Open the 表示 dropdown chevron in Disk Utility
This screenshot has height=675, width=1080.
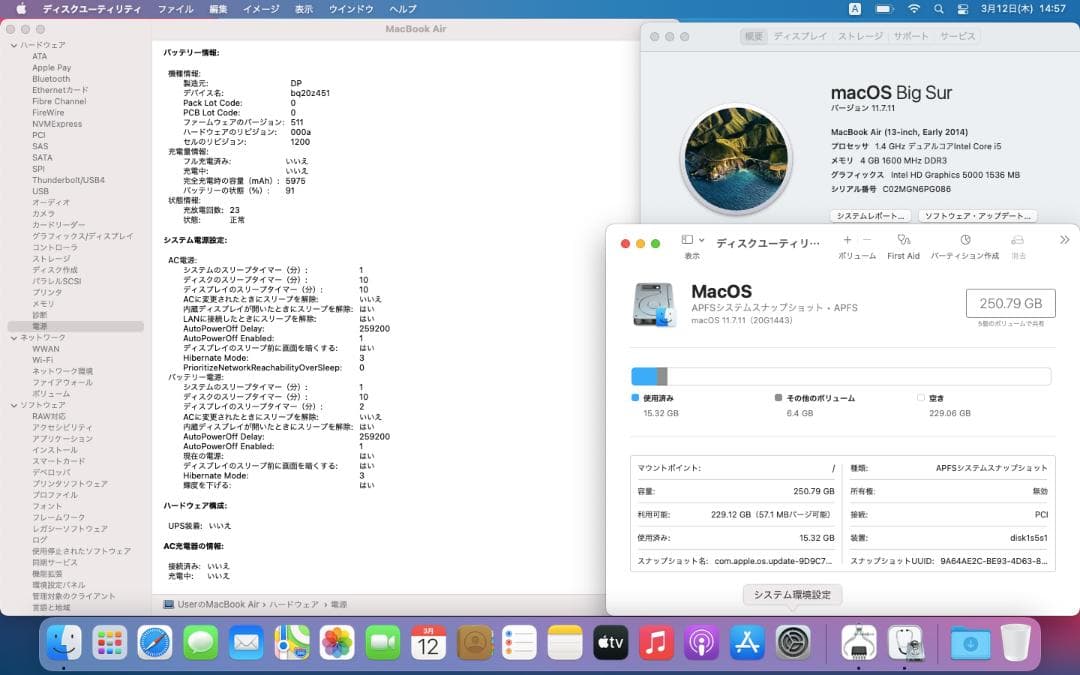click(701, 240)
